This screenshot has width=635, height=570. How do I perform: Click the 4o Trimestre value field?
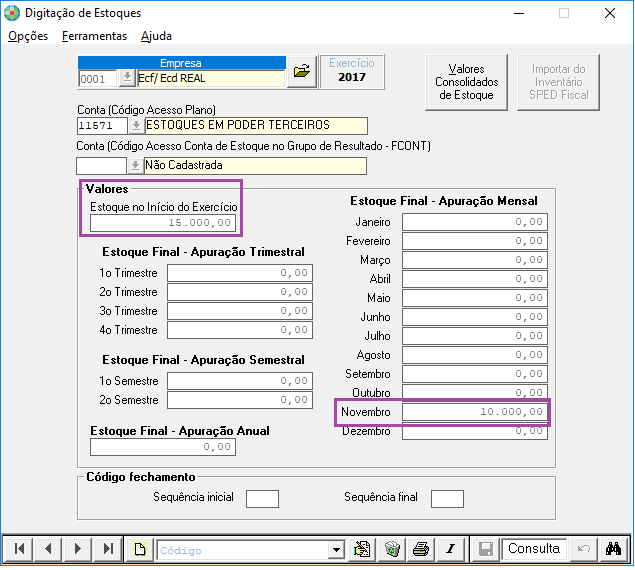pyautogui.click(x=240, y=330)
